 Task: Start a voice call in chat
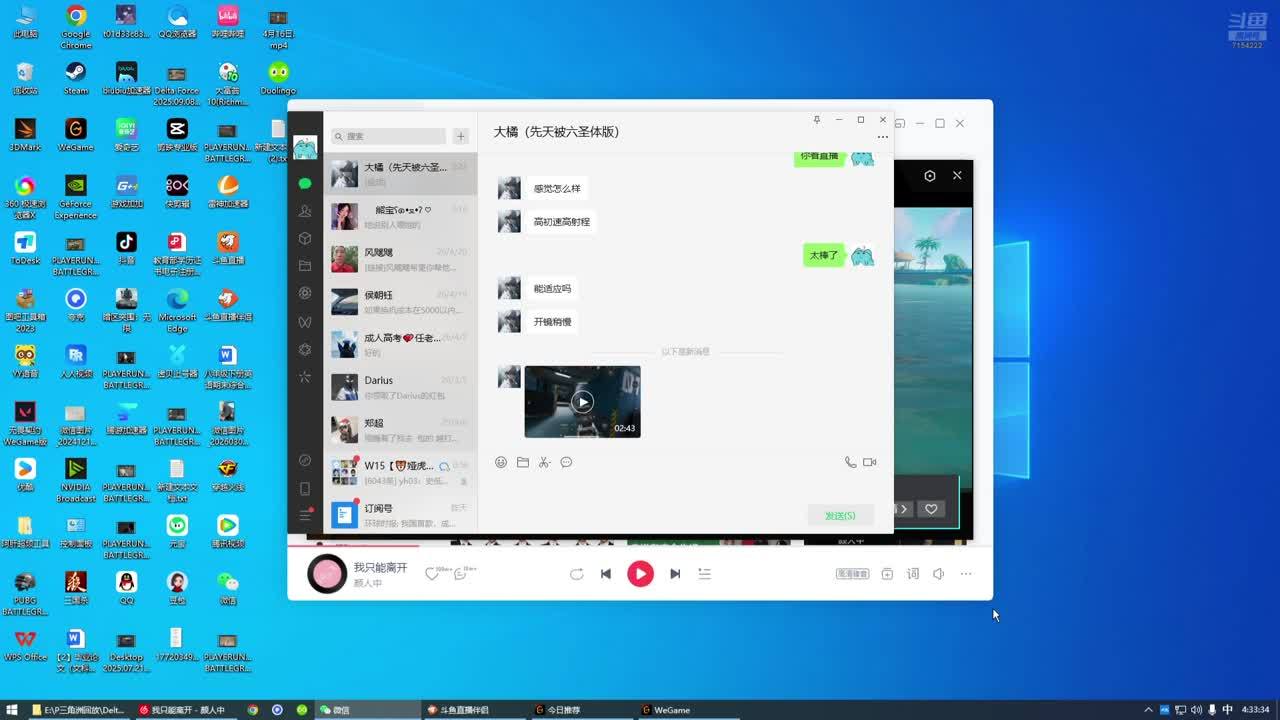pyautogui.click(x=850, y=462)
